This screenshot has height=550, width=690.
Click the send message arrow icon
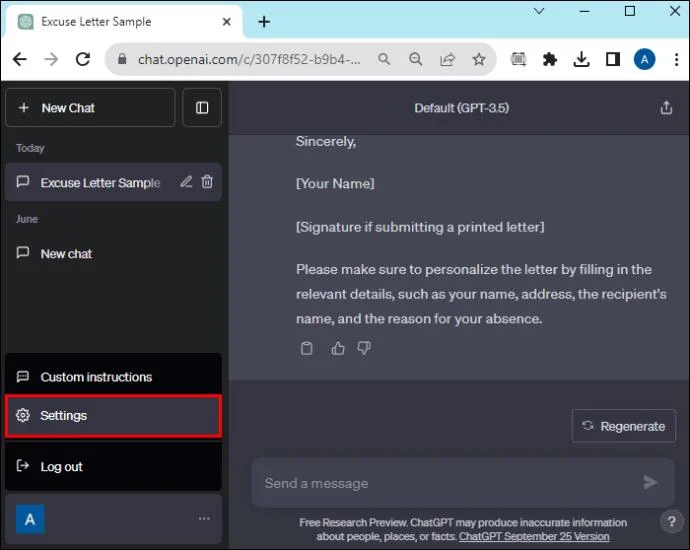pyautogui.click(x=650, y=483)
